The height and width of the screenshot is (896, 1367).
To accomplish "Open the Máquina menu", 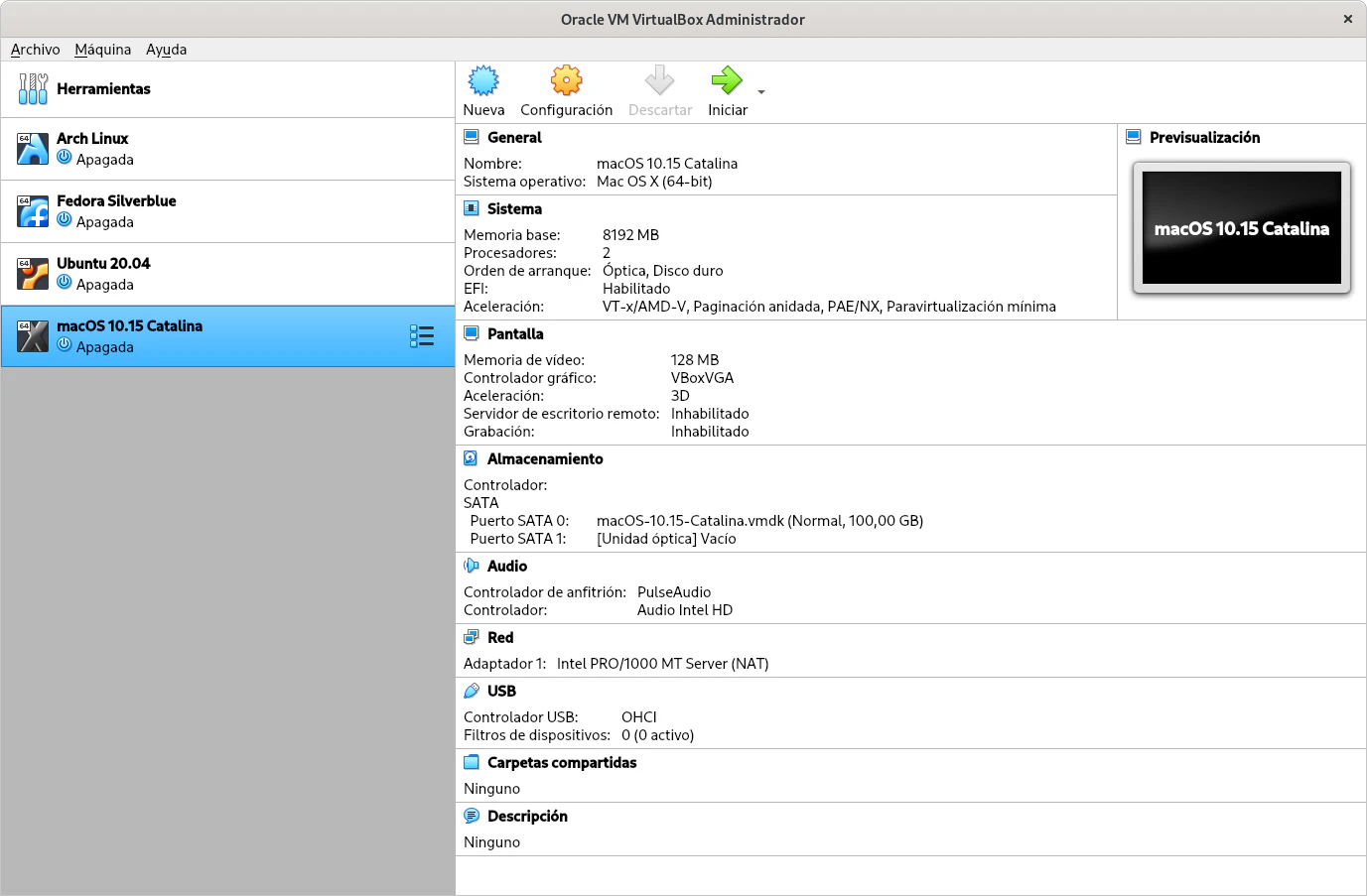I will pyautogui.click(x=102, y=50).
